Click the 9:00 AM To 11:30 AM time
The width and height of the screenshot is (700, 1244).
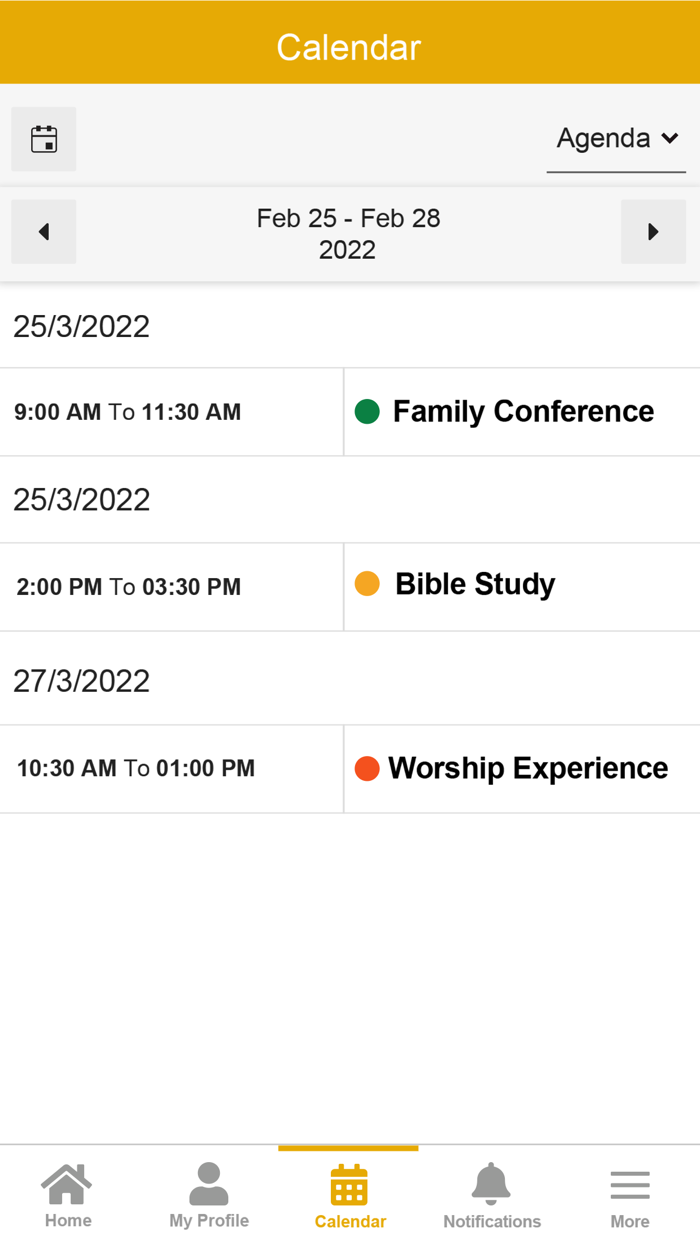[x=128, y=412]
